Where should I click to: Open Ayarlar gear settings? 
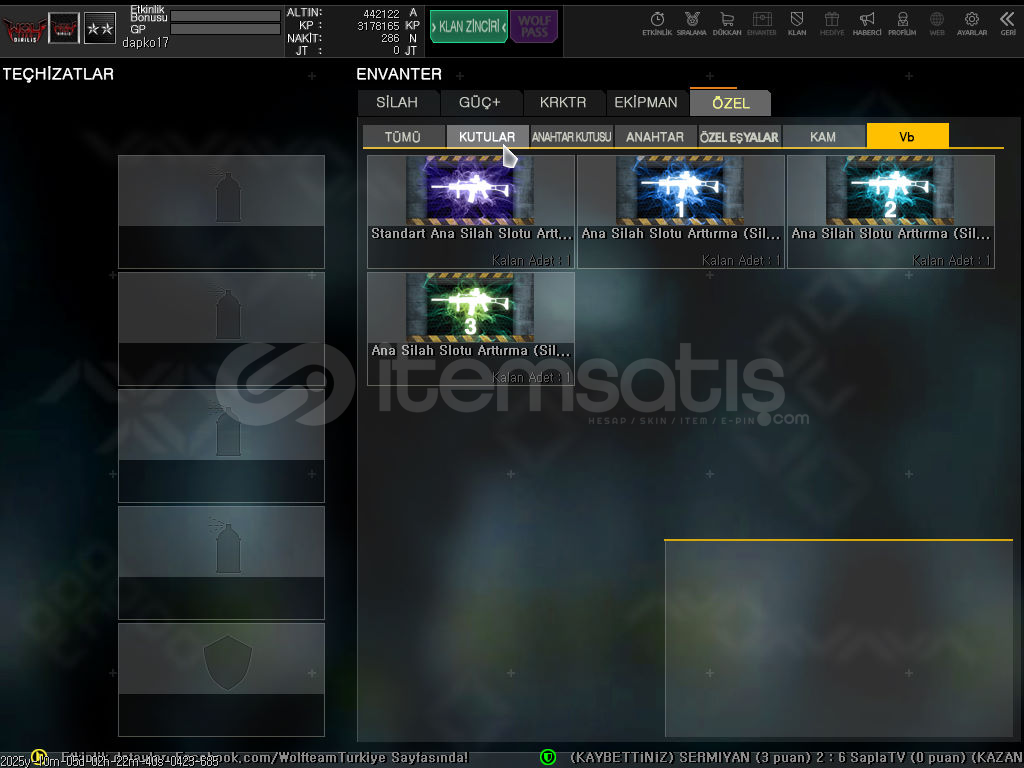971,23
